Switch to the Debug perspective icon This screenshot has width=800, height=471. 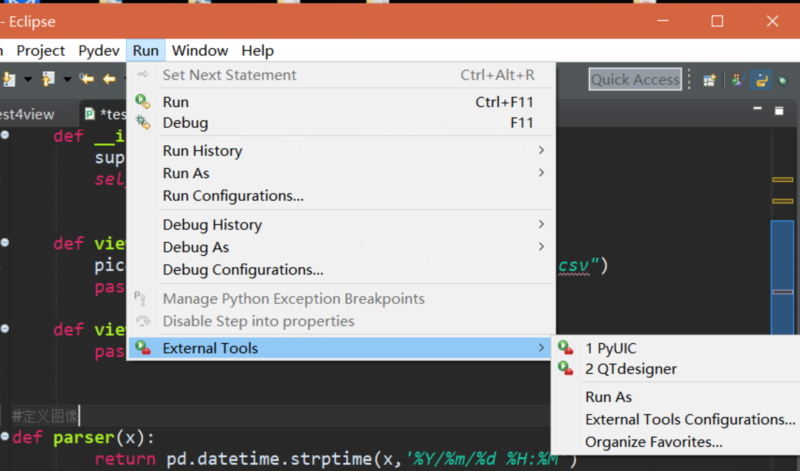(783, 80)
